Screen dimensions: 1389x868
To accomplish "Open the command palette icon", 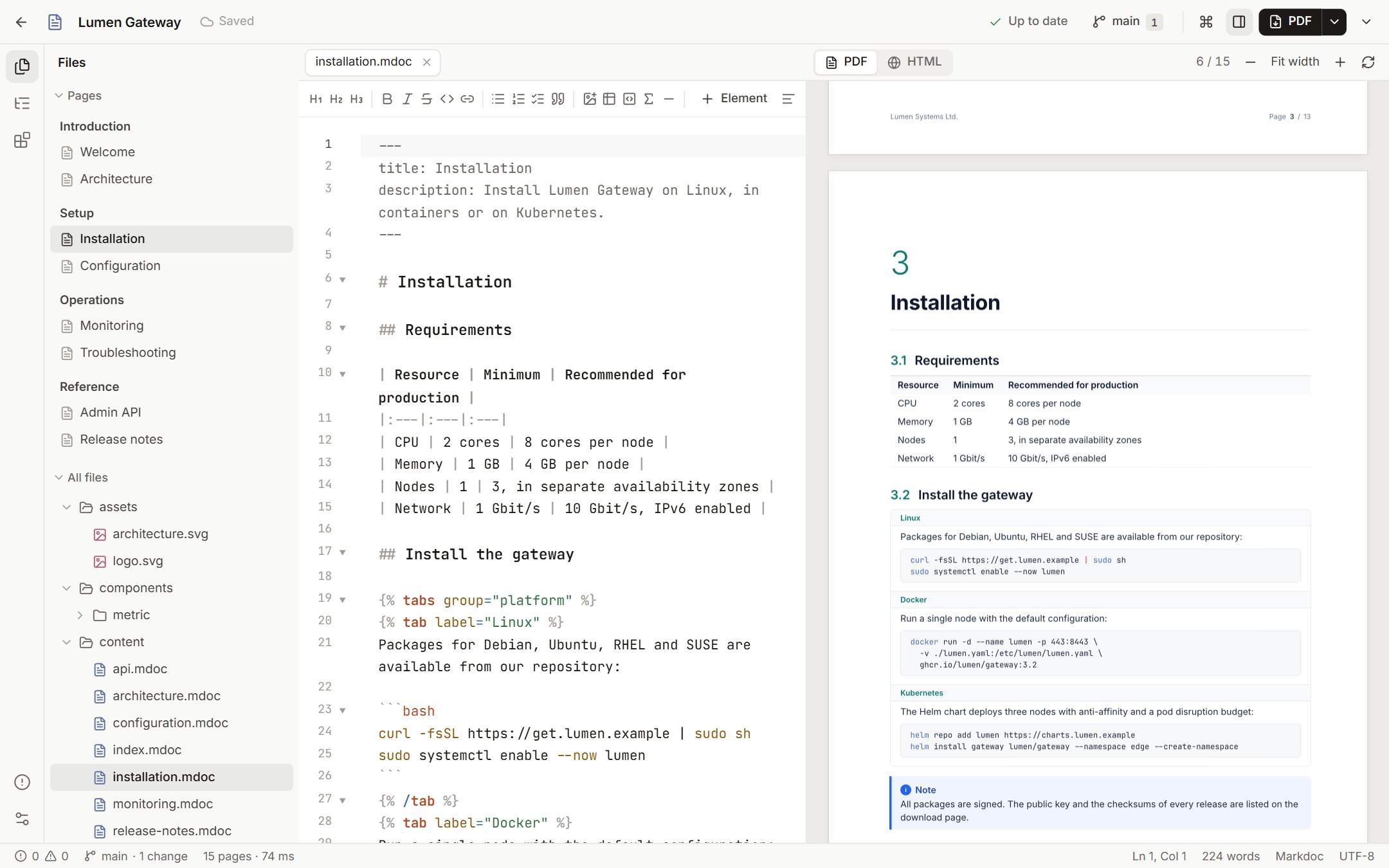I will [1206, 22].
